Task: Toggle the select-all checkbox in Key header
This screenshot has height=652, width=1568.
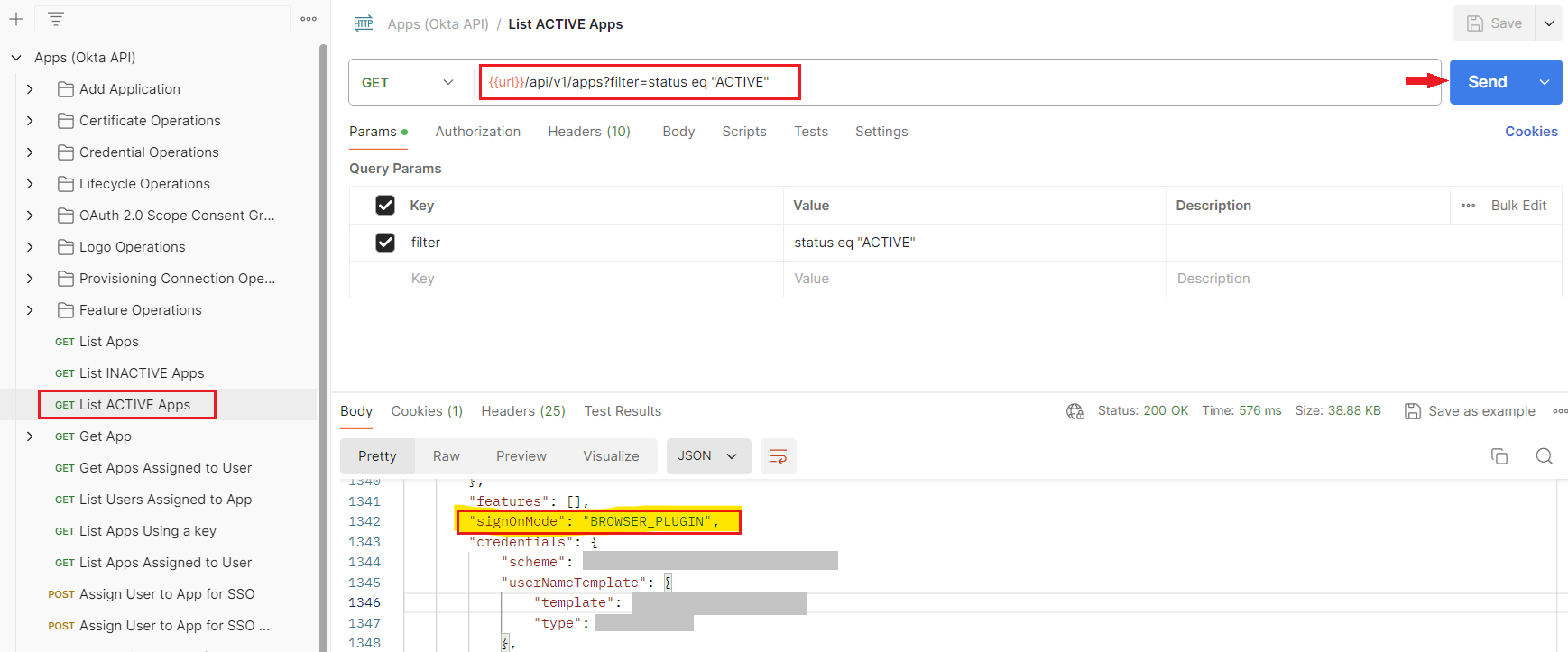Action: click(385, 206)
